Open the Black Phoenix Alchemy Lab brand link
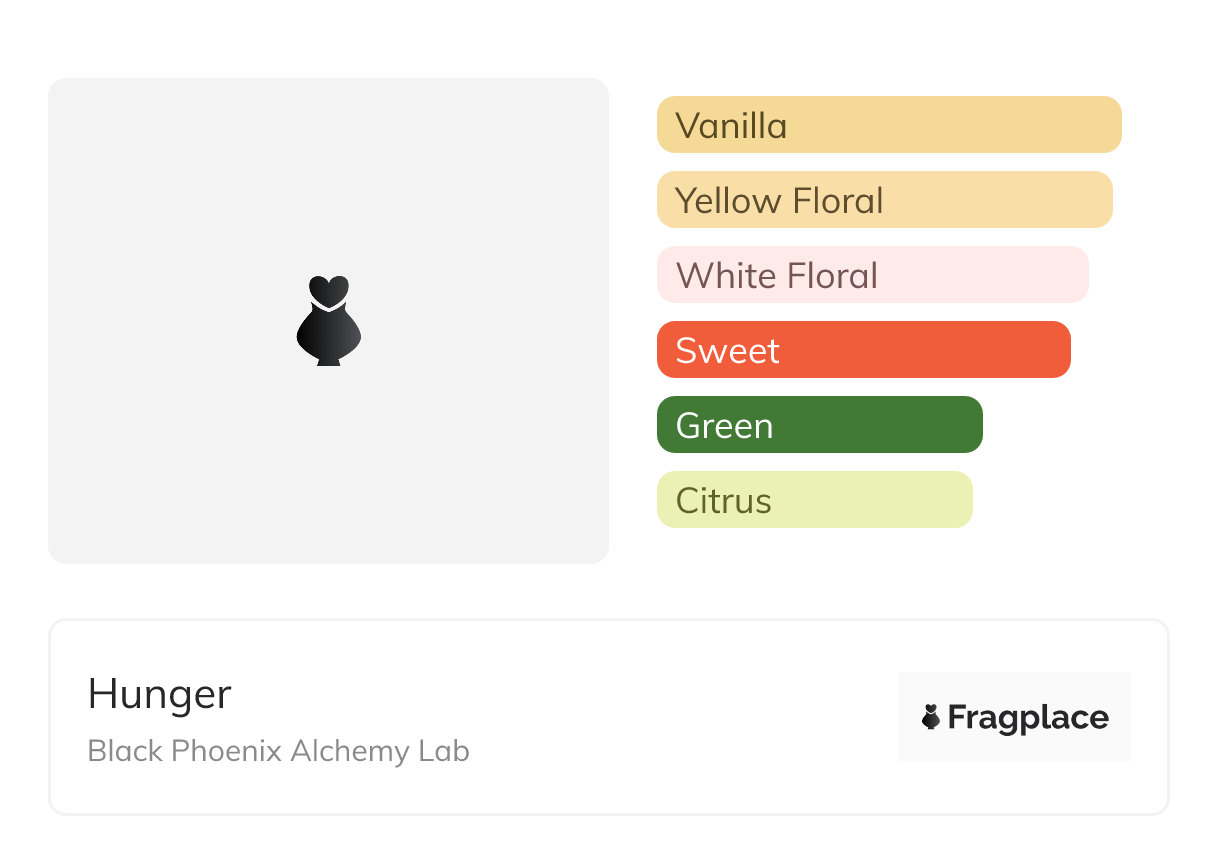 278,751
